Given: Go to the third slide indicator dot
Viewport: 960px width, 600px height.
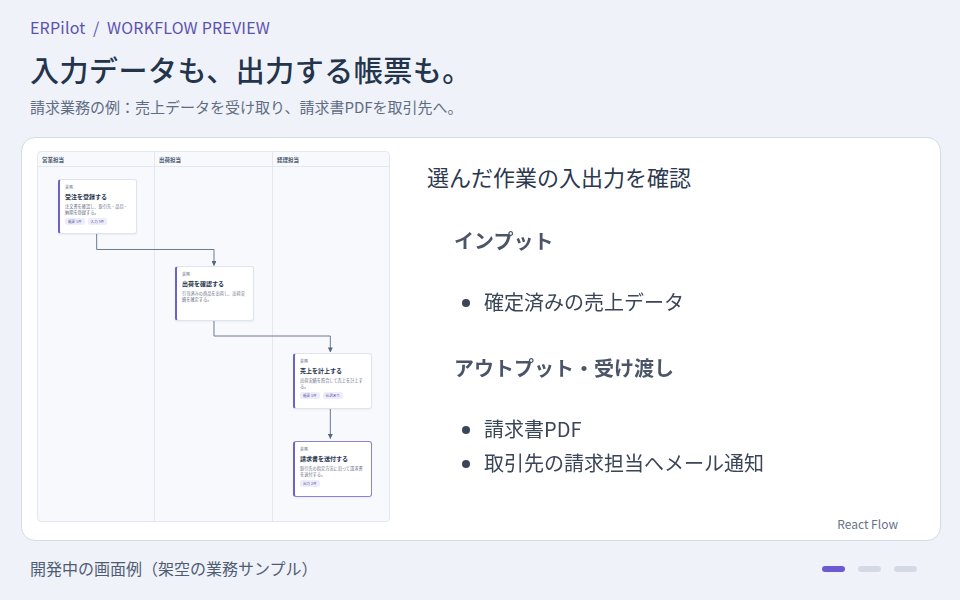Looking at the screenshot, I should [x=906, y=569].
